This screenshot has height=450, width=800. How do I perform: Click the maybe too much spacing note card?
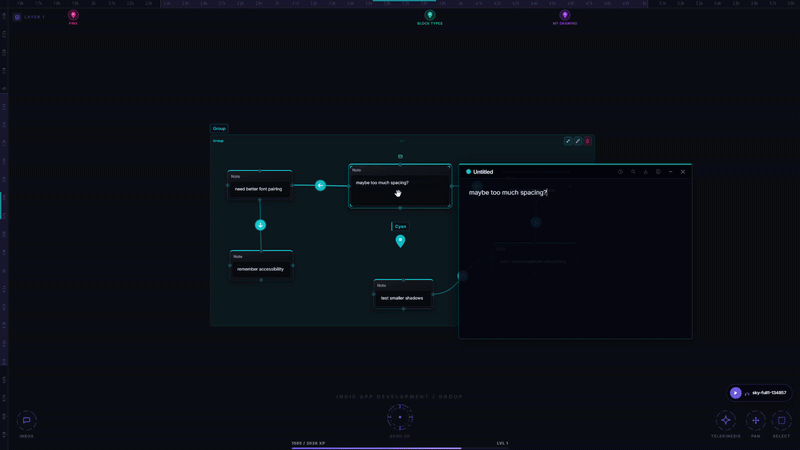pos(400,186)
